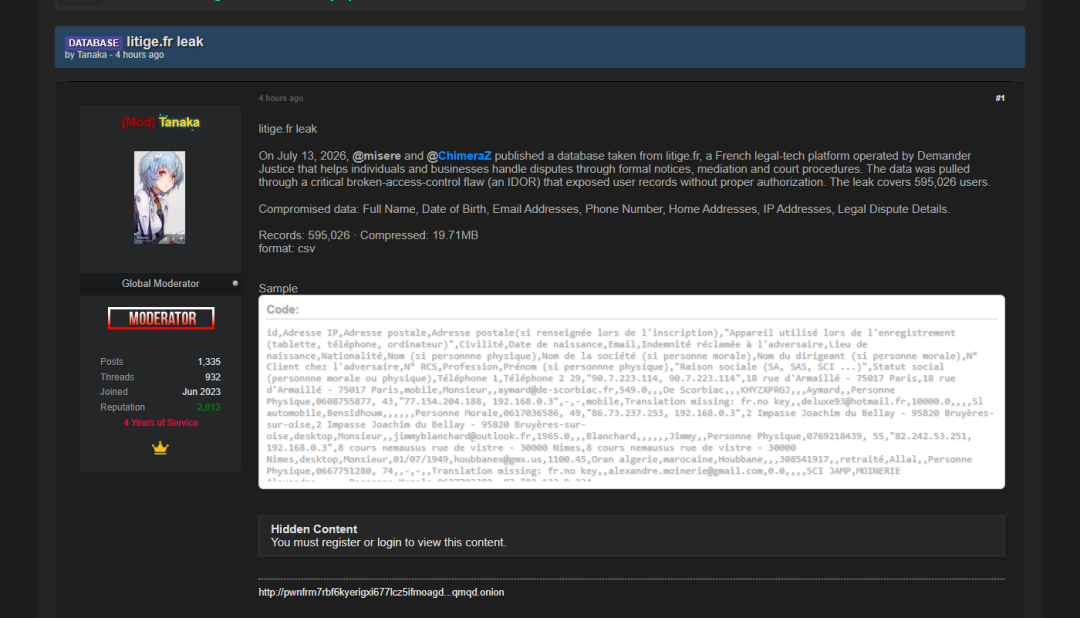1080x618 pixels.
Task: Click the 4 hours ago post timestamp
Action: pos(280,98)
